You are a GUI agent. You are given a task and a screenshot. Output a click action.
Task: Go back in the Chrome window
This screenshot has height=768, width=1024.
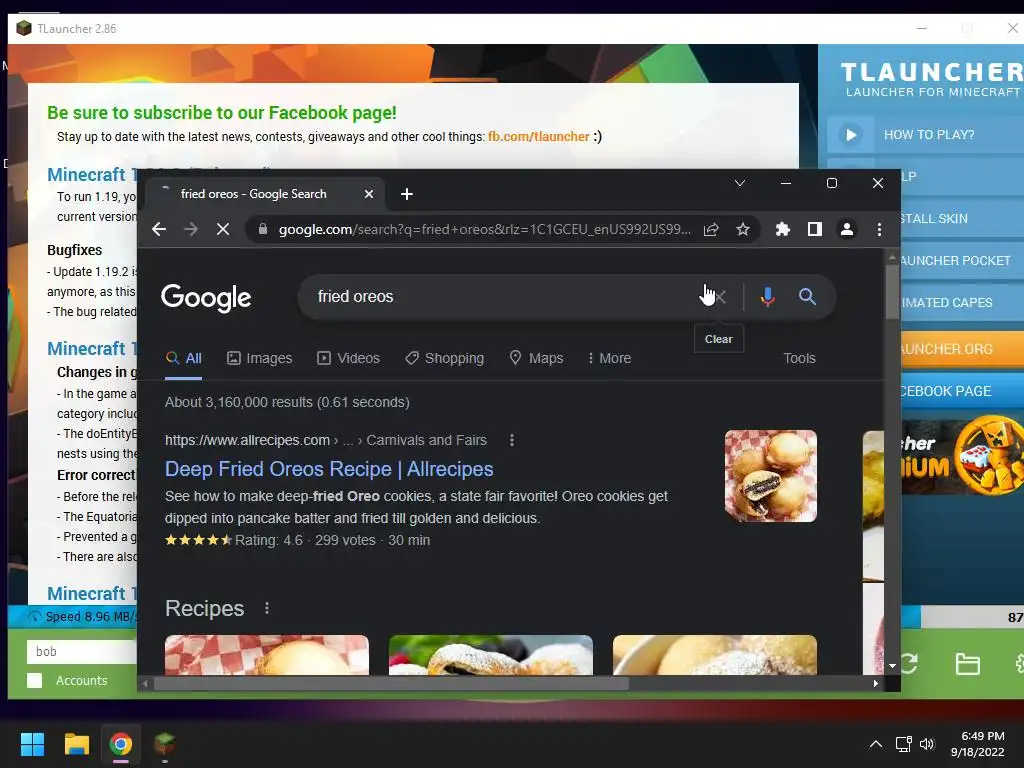(159, 229)
